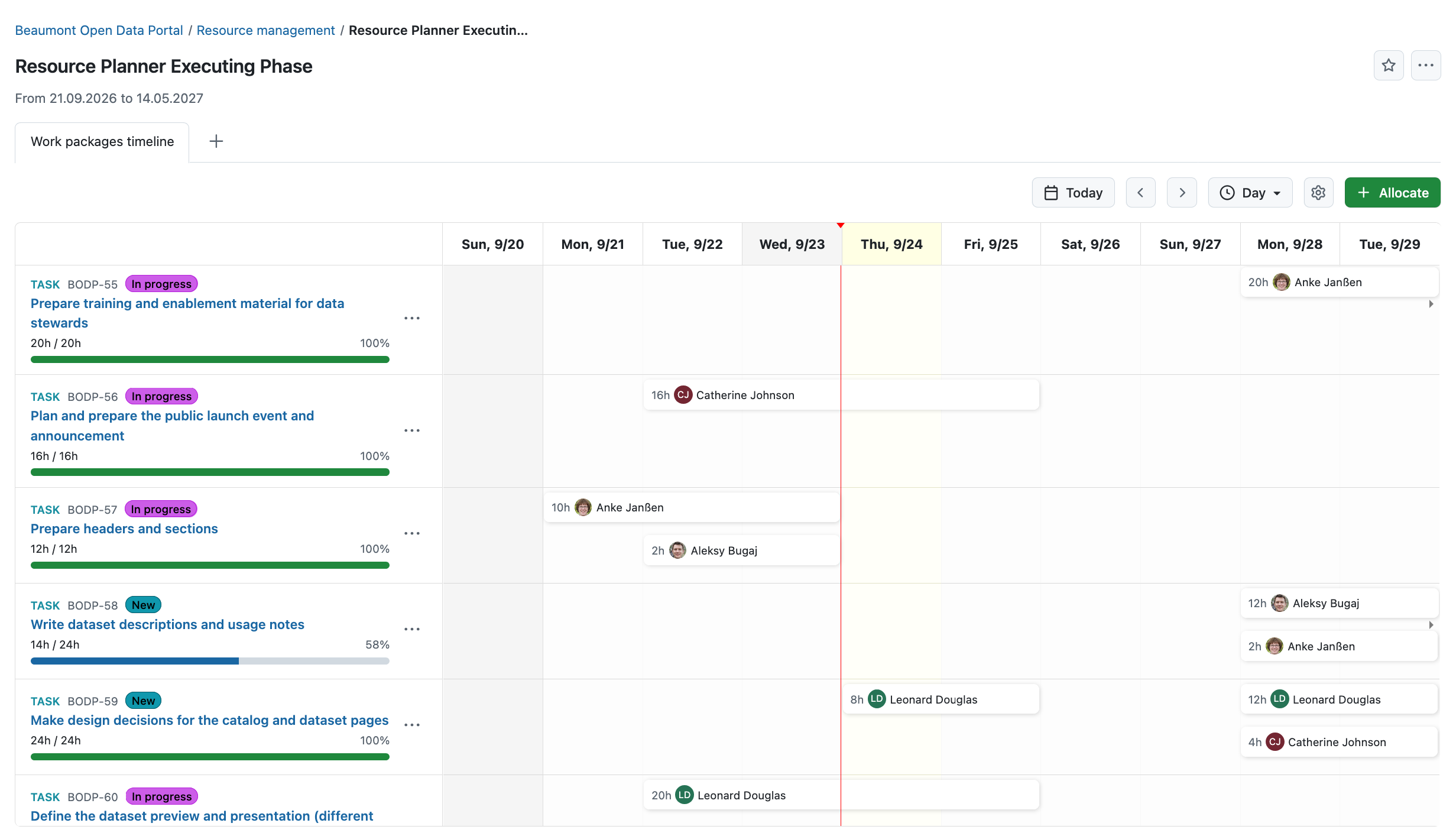Select the Work packages timeline tab
The width and height of the screenshot is (1456, 836).
102,142
